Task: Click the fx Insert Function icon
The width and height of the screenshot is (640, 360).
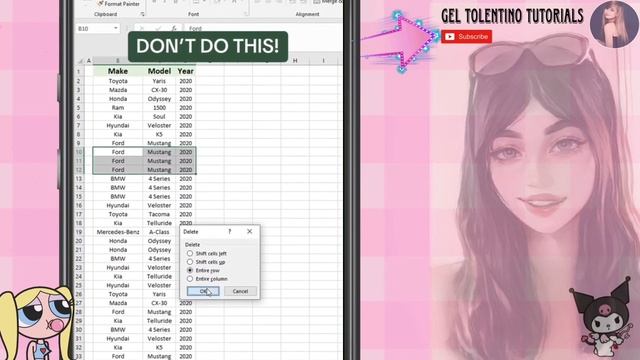Action: pyautogui.click(x=173, y=29)
